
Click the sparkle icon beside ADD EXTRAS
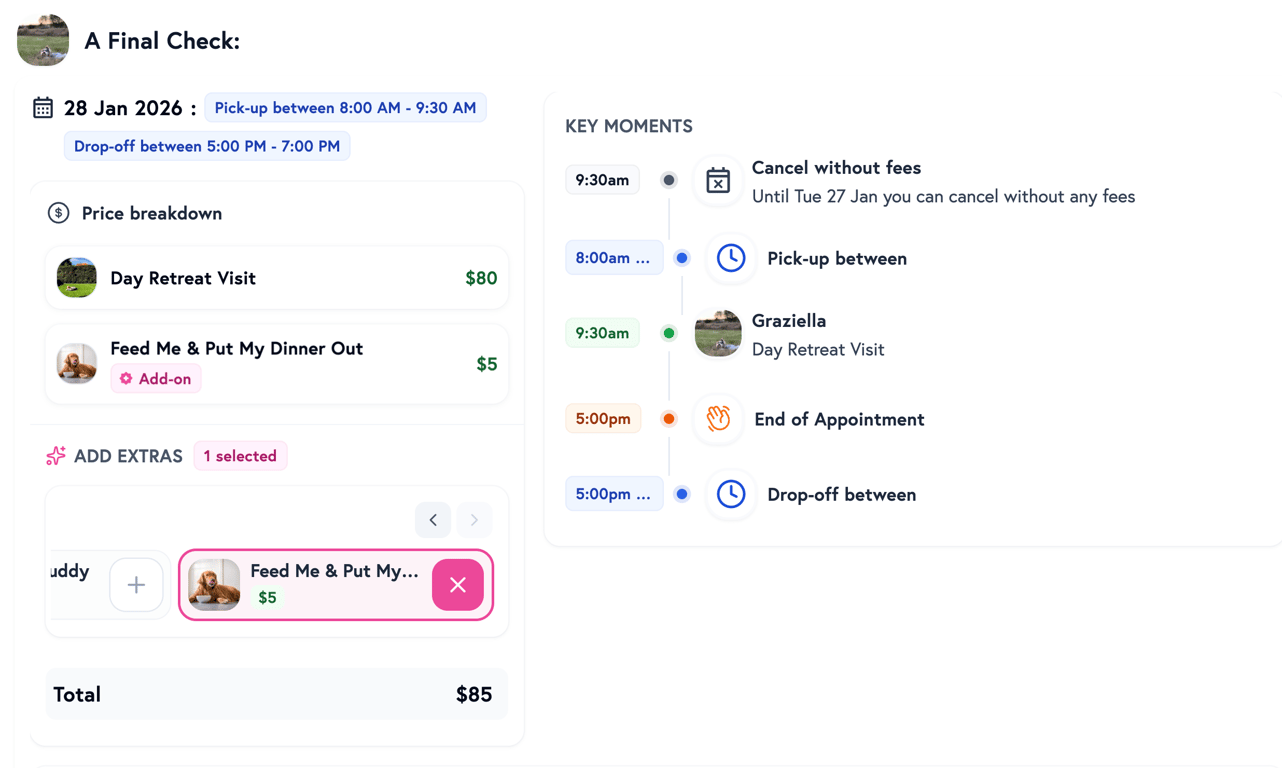coord(56,456)
